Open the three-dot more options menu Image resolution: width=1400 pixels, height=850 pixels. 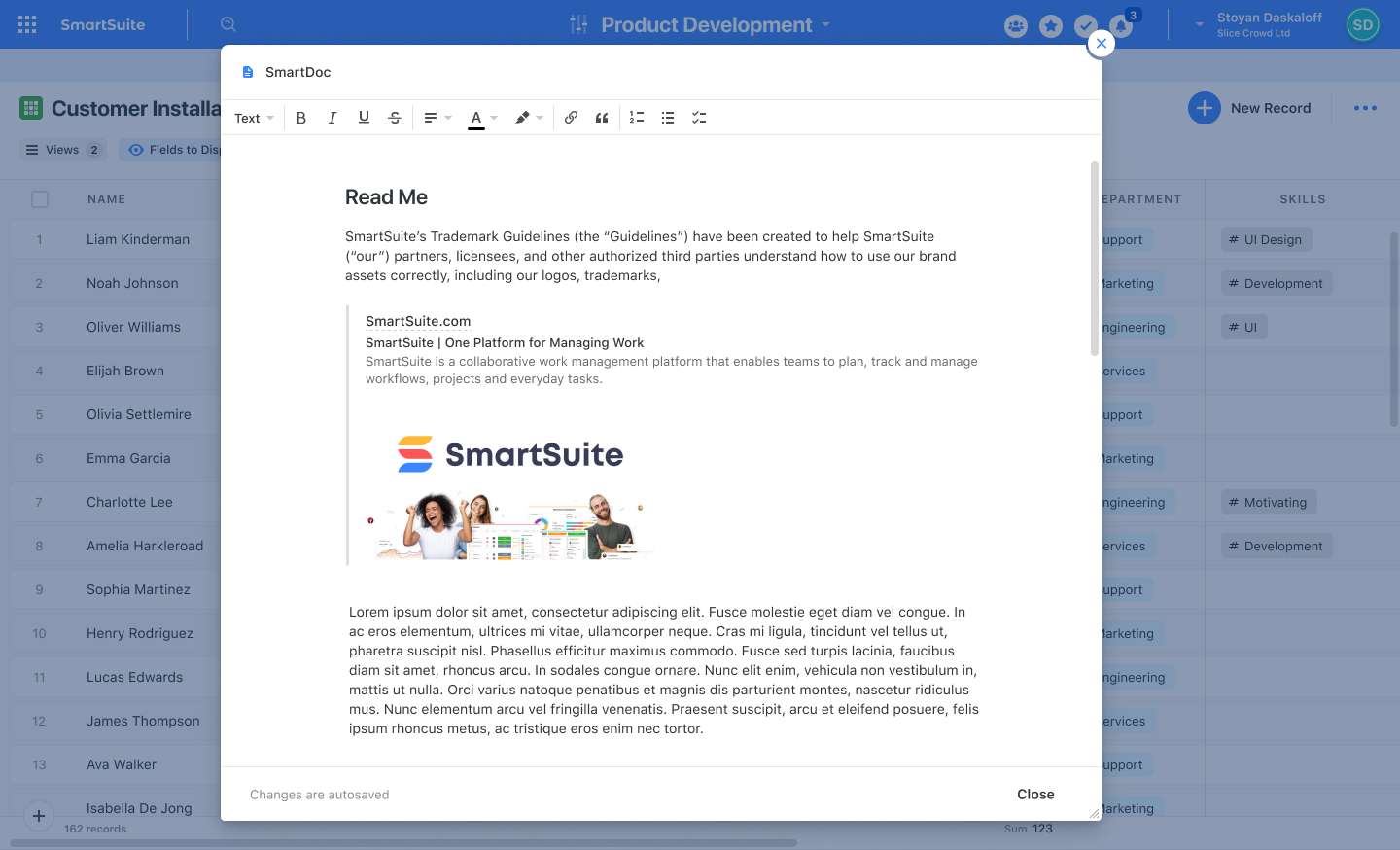click(x=1365, y=108)
